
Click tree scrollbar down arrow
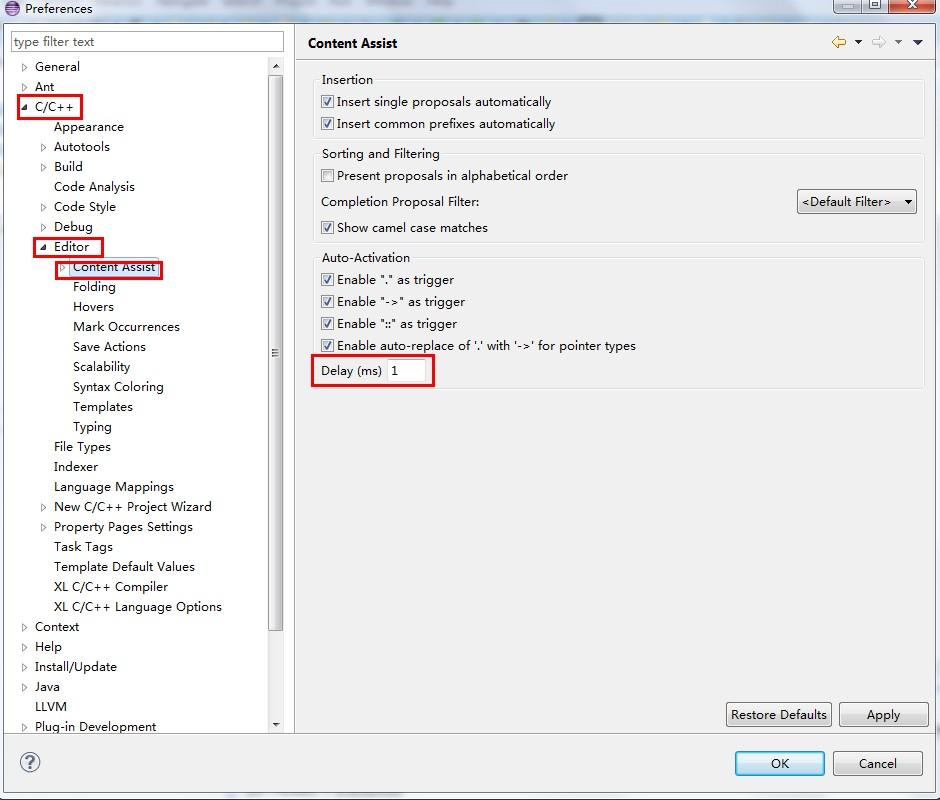click(x=276, y=724)
